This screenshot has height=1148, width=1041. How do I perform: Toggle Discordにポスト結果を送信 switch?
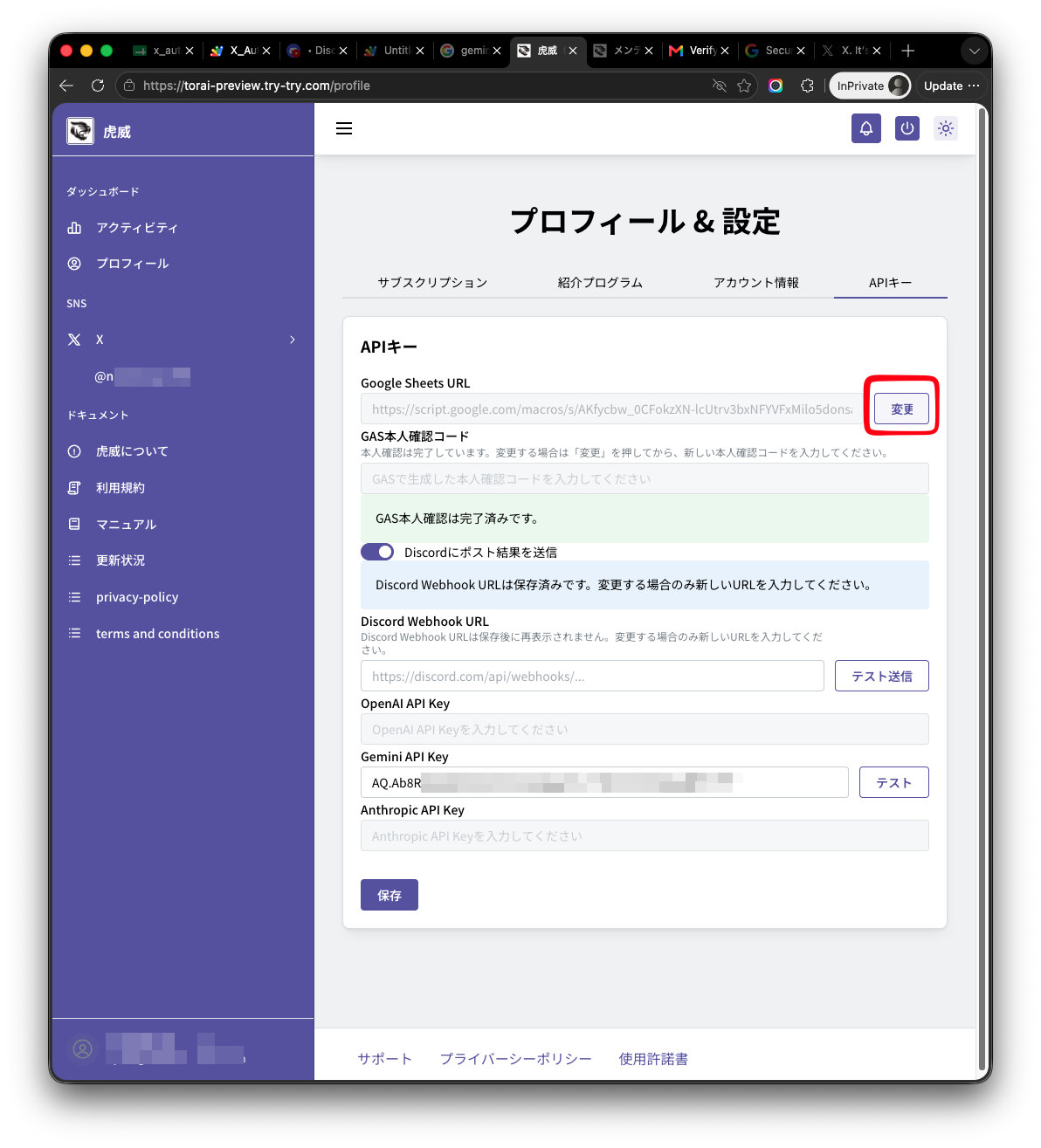(x=377, y=552)
